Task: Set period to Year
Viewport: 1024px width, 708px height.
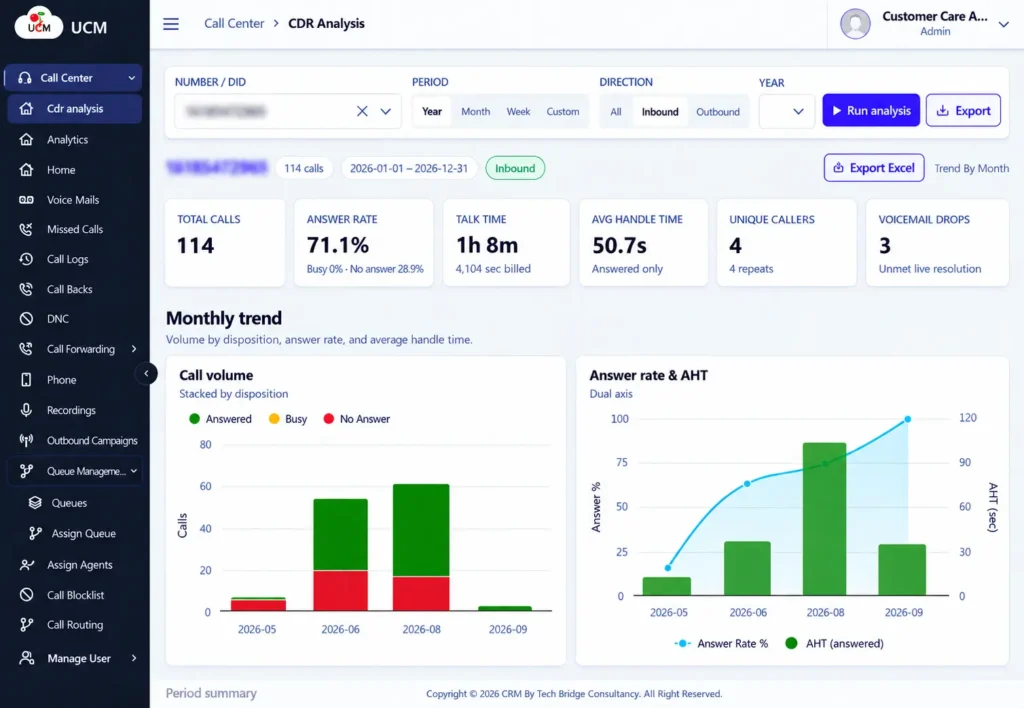Action: pyautogui.click(x=432, y=112)
